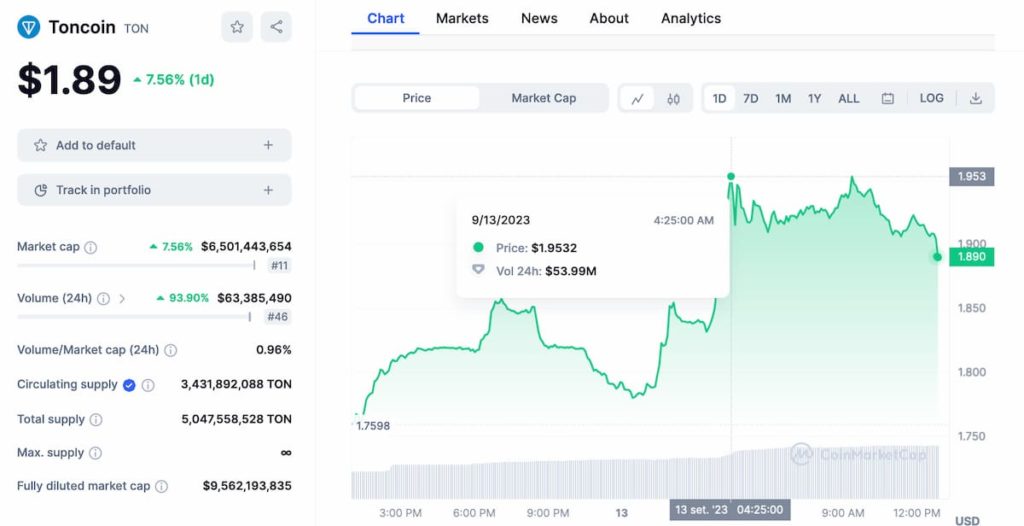The height and width of the screenshot is (526, 1024).
Task: Switch to candlestick chart icon
Action: [x=673, y=99]
